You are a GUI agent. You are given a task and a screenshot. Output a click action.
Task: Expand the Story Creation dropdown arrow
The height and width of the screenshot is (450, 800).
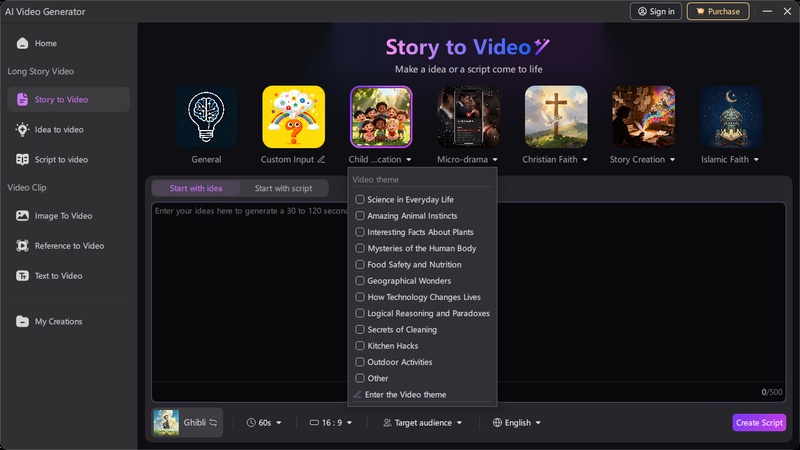click(672, 160)
